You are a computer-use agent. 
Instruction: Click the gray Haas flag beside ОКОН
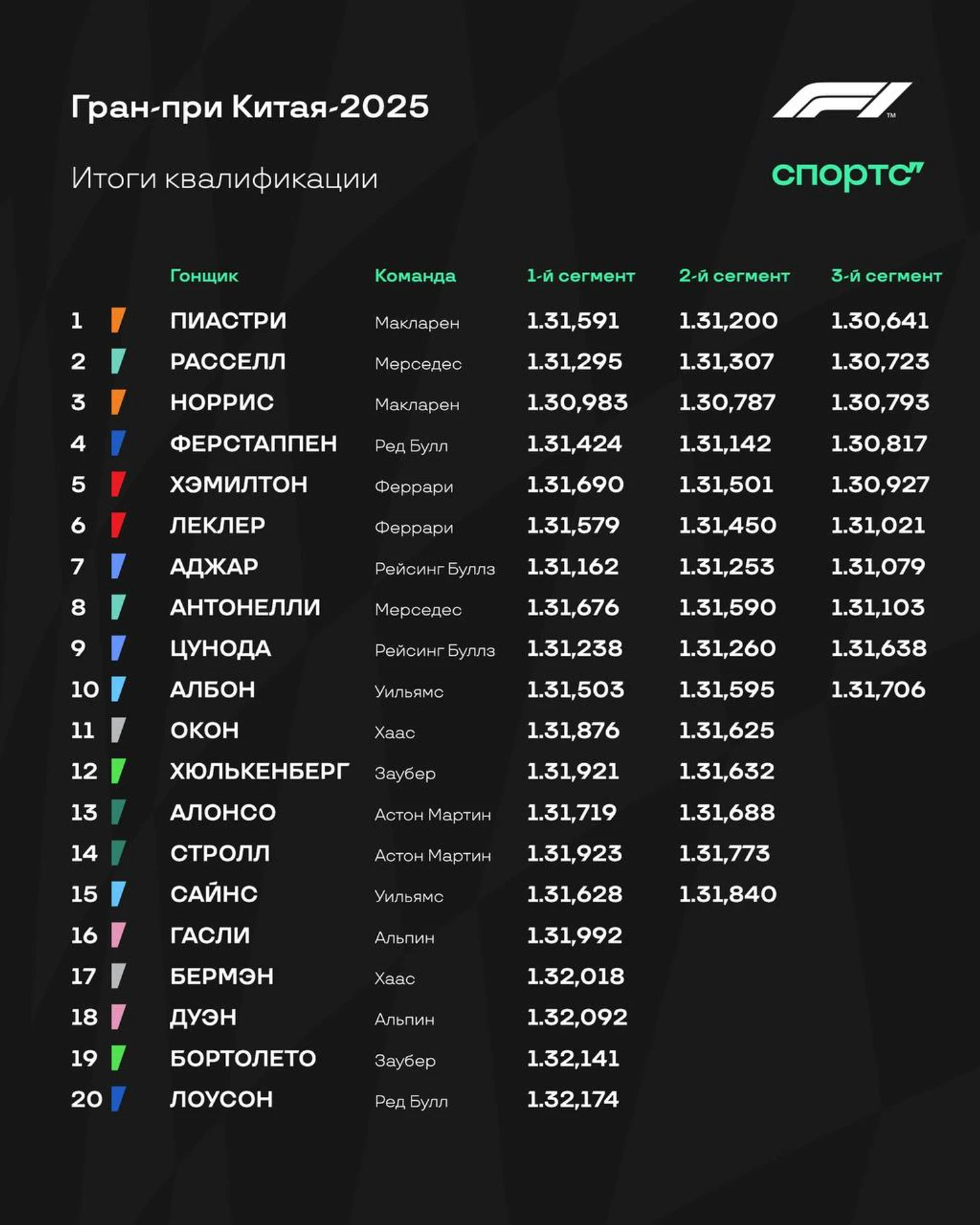tap(118, 730)
